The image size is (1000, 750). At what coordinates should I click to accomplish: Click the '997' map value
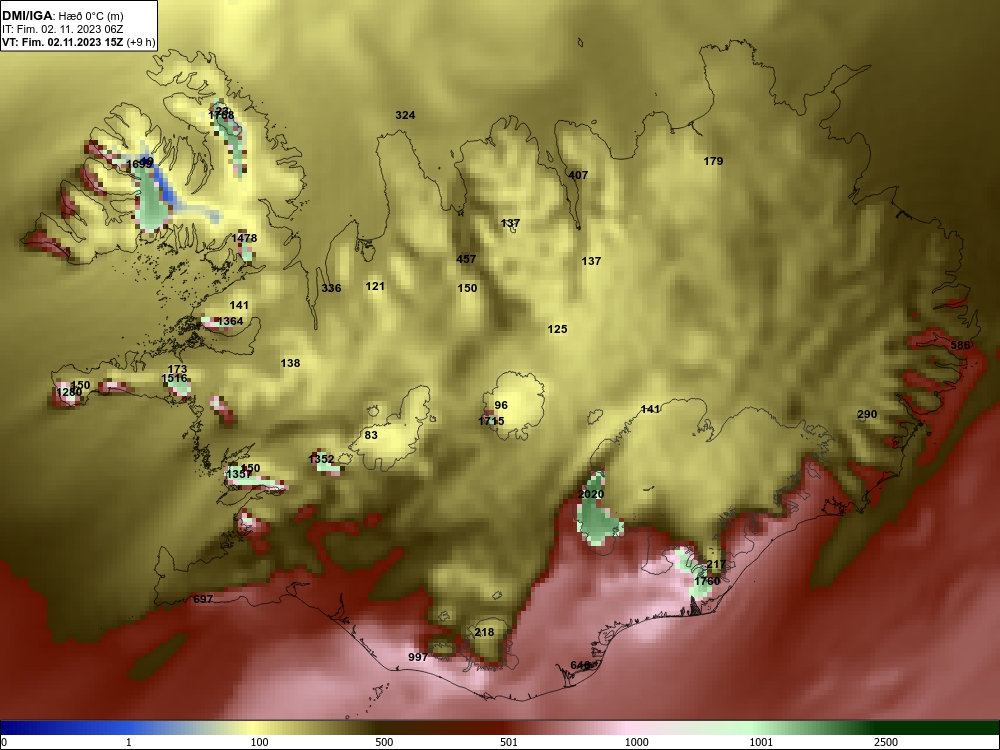pyautogui.click(x=418, y=658)
